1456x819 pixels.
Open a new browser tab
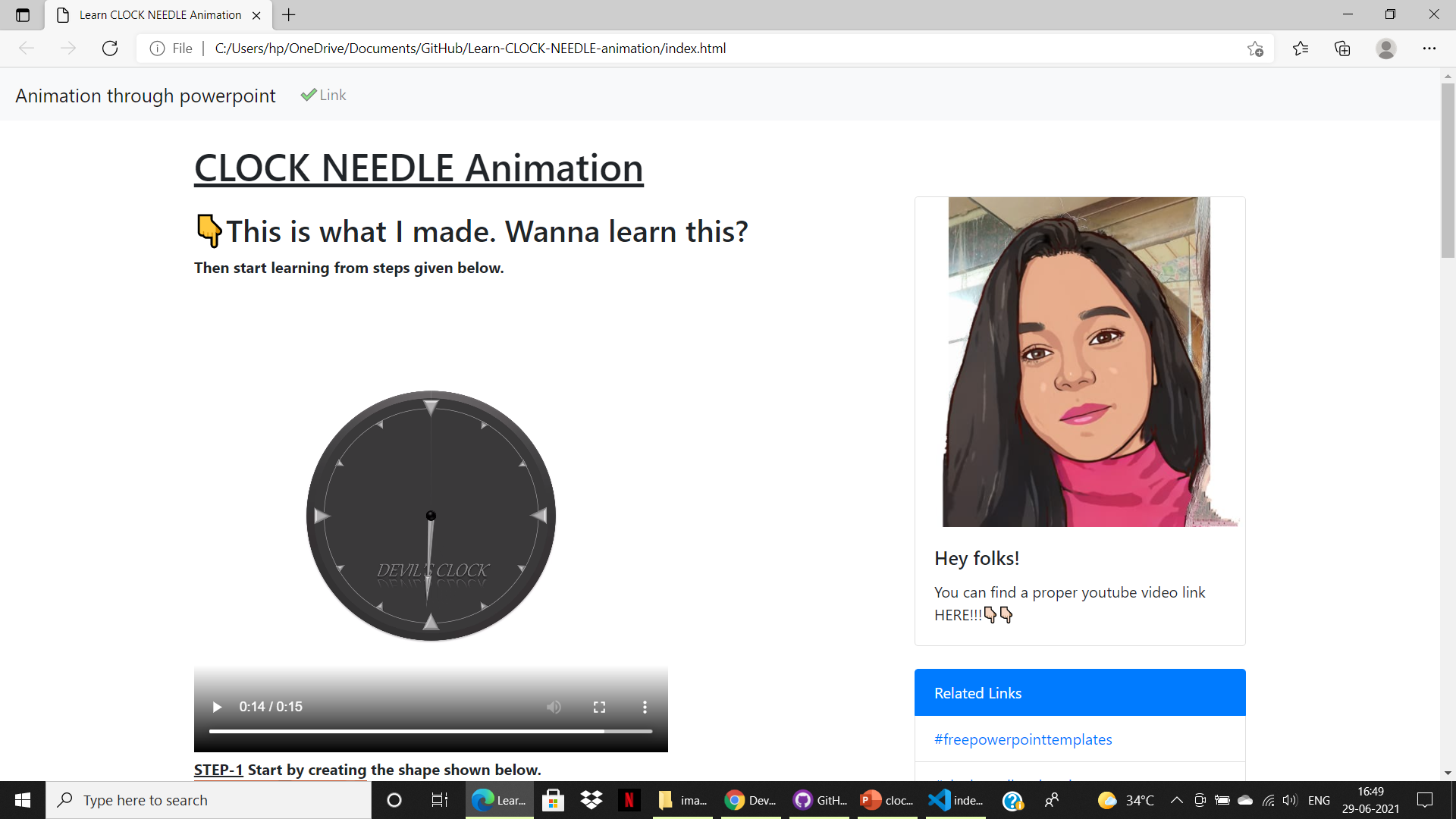288,14
